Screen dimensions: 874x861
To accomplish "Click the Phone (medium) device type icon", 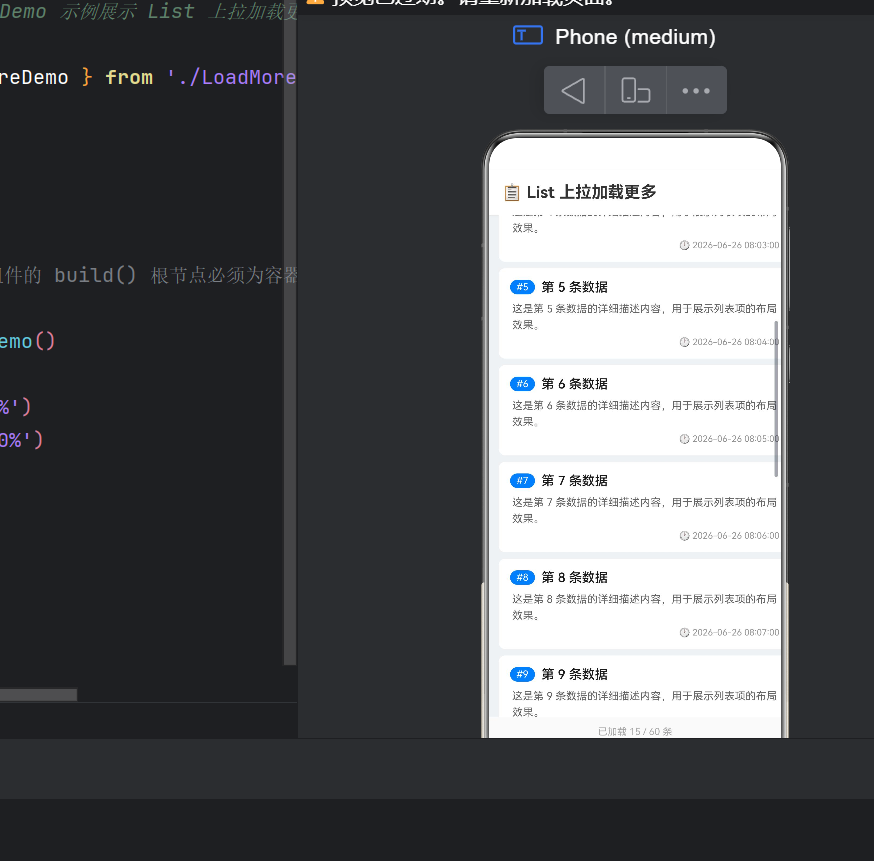I will (527, 36).
